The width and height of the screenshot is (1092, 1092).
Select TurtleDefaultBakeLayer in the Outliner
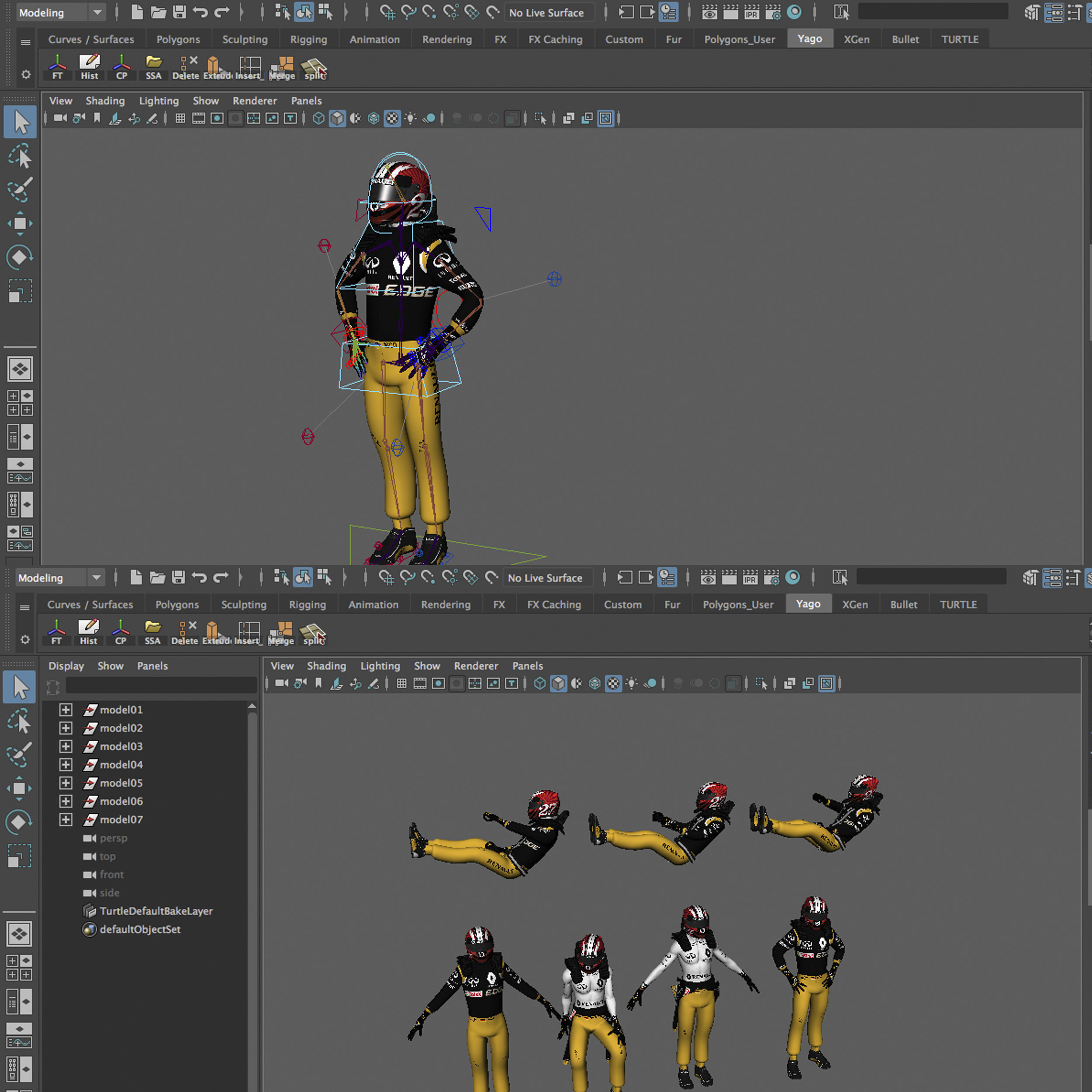click(156, 911)
